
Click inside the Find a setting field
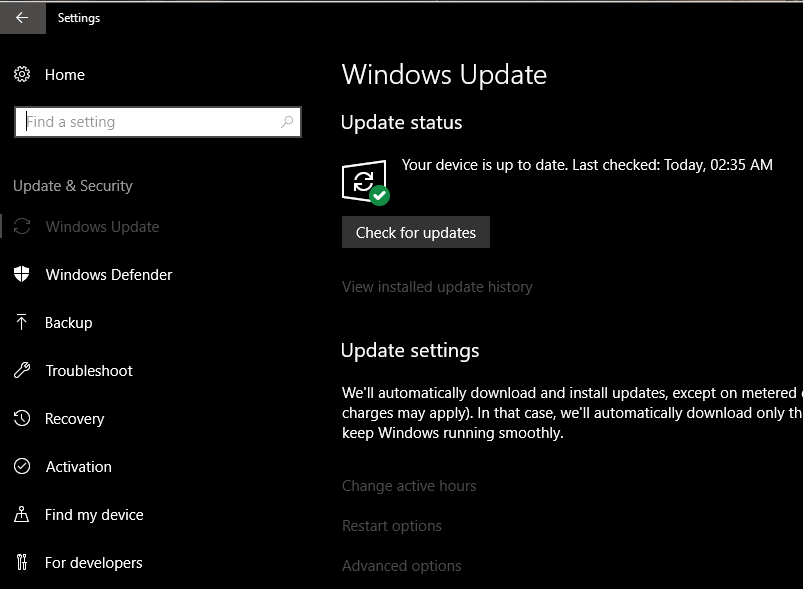point(150,121)
